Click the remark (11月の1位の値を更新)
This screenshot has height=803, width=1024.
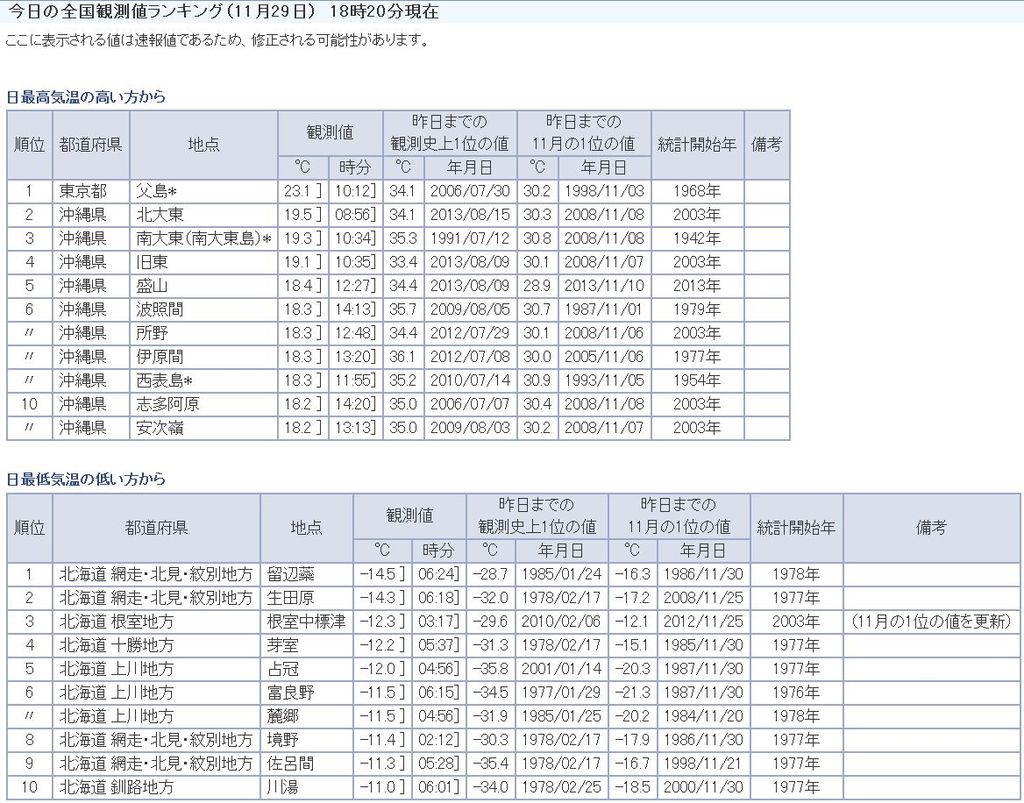click(931, 622)
